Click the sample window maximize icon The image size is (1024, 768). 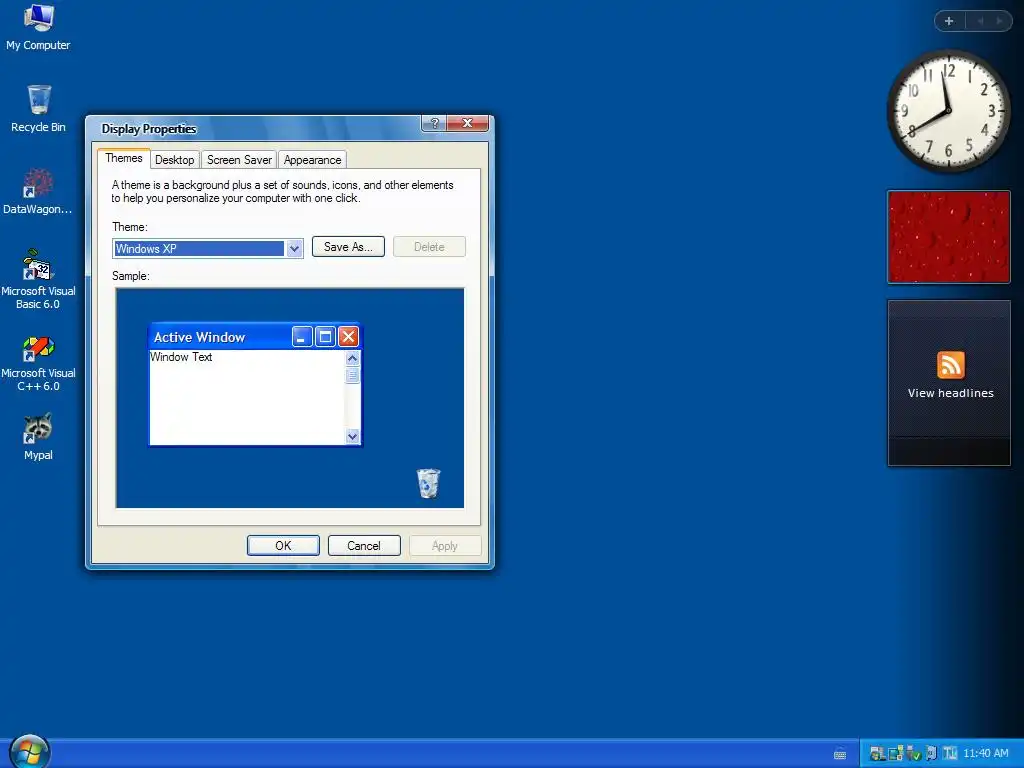tap(325, 337)
